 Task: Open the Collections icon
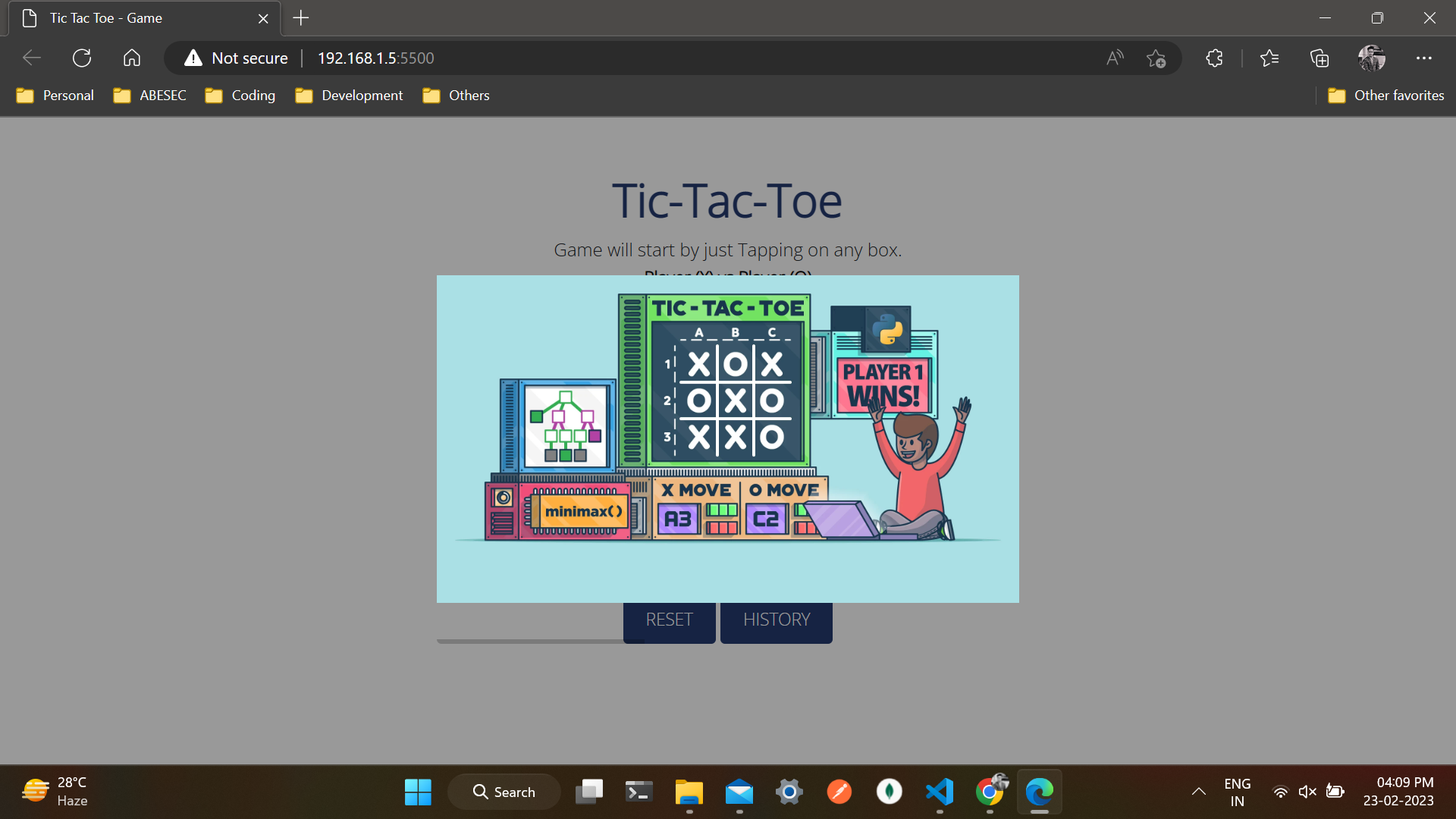1319,58
